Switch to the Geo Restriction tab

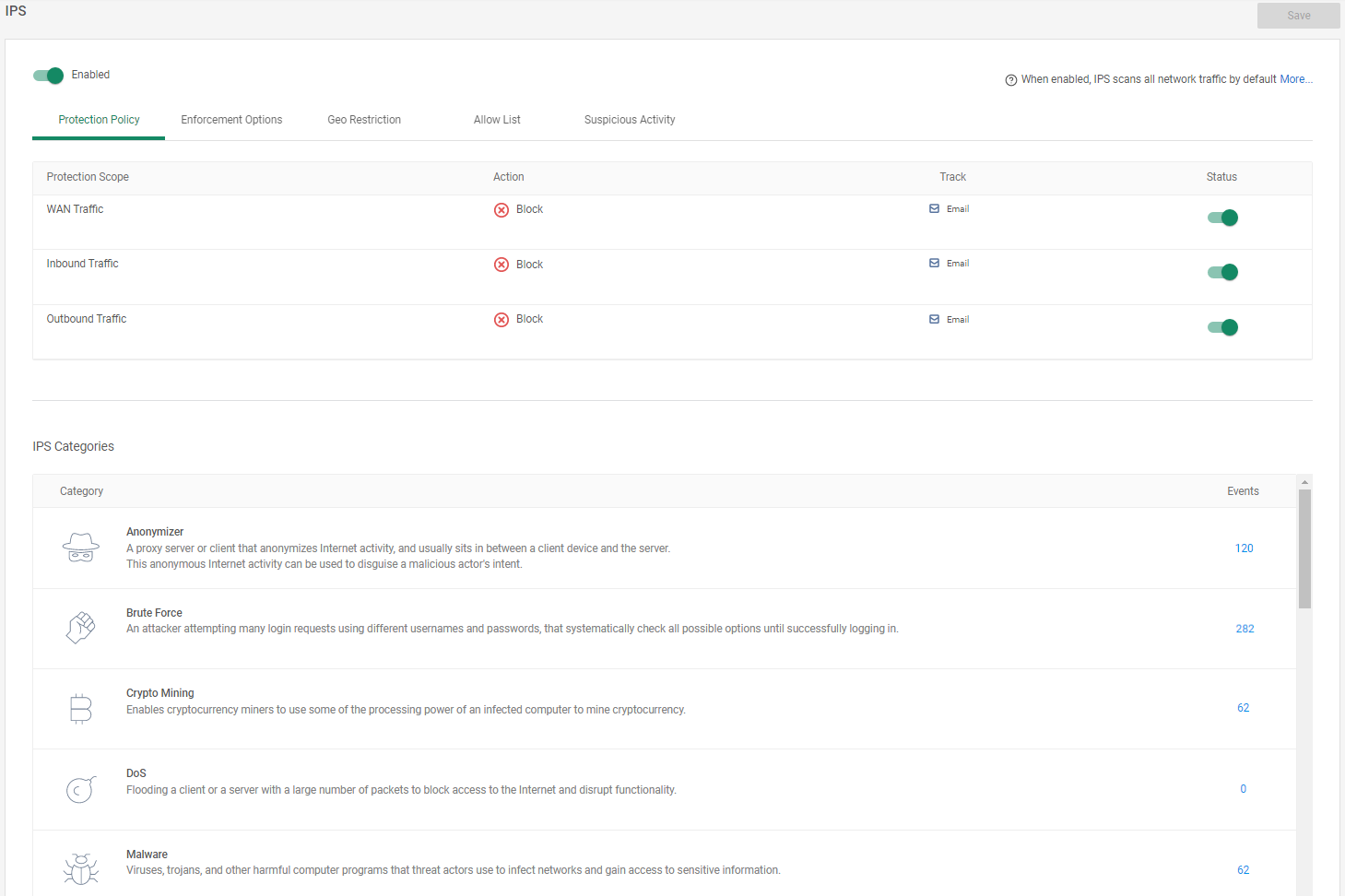tap(364, 120)
